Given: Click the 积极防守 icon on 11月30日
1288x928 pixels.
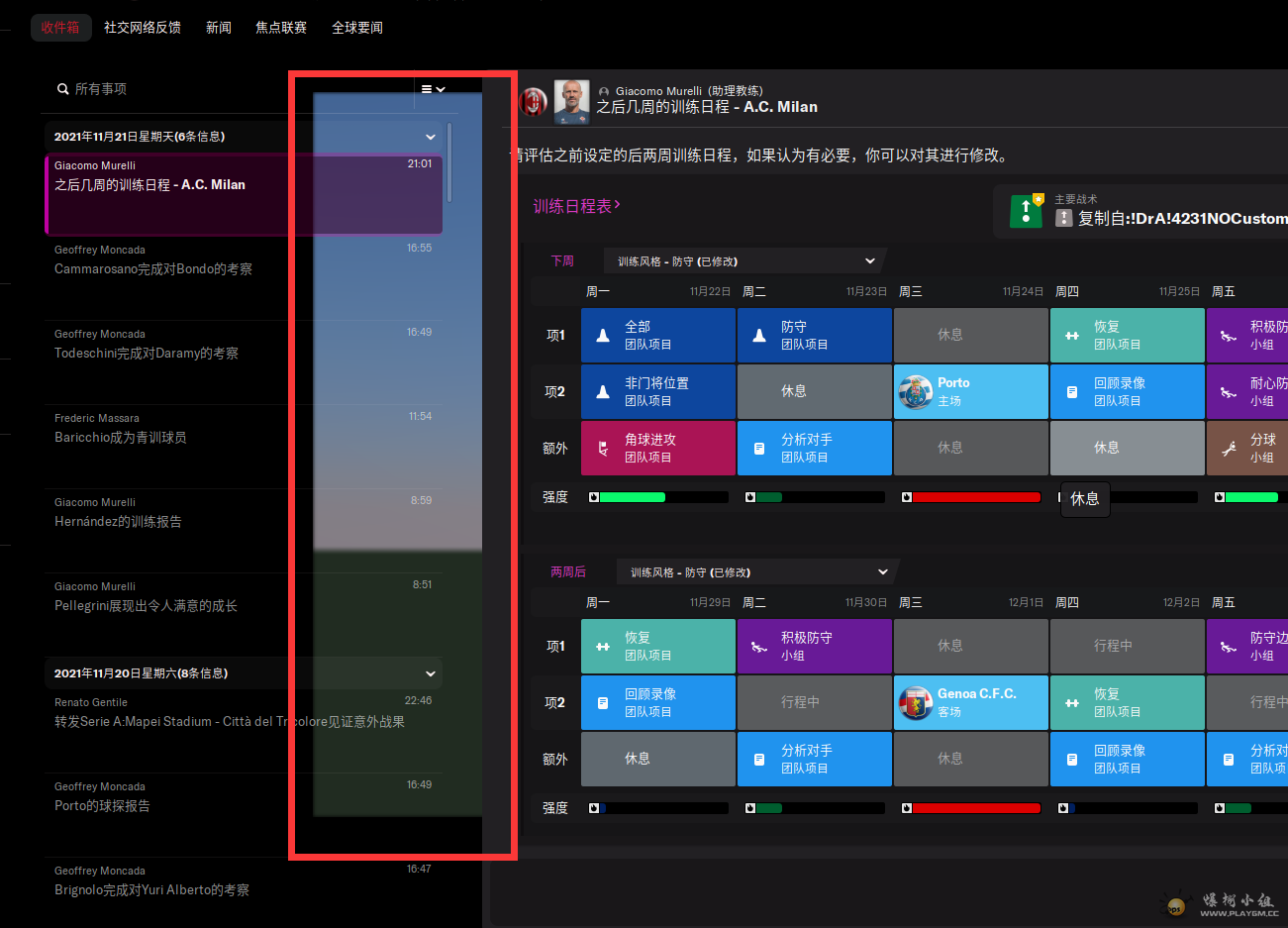Looking at the screenshot, I should pyautogui.click(x=759, y=647).
